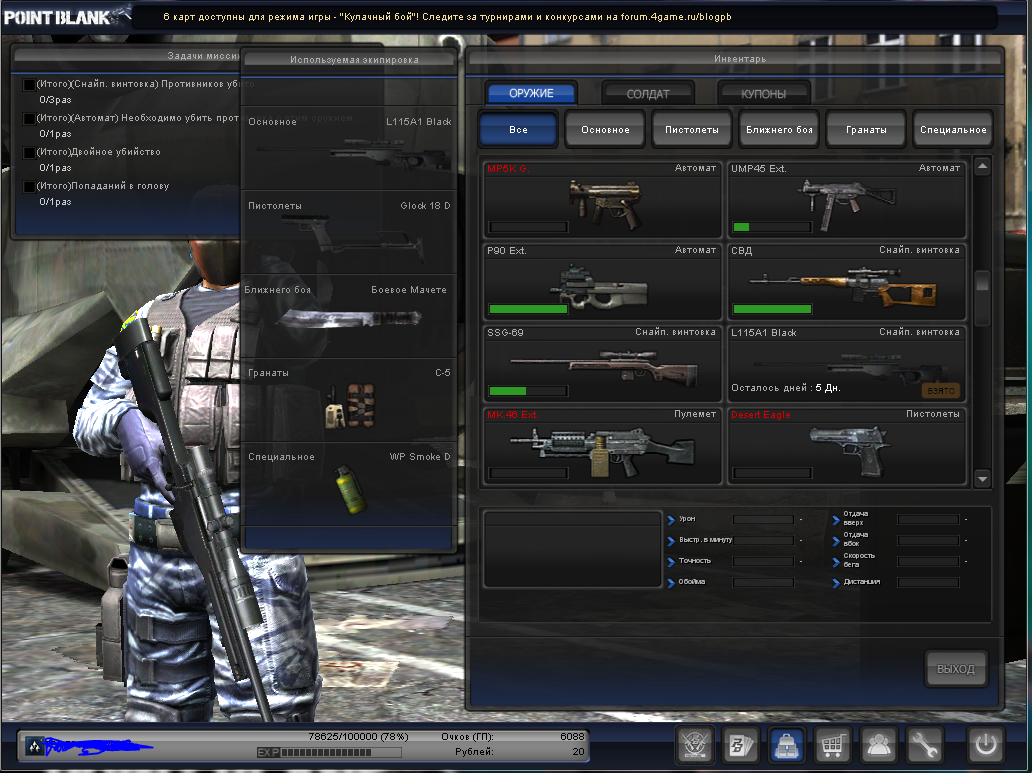Select the MP5K G. weapon card

(602, 200)
